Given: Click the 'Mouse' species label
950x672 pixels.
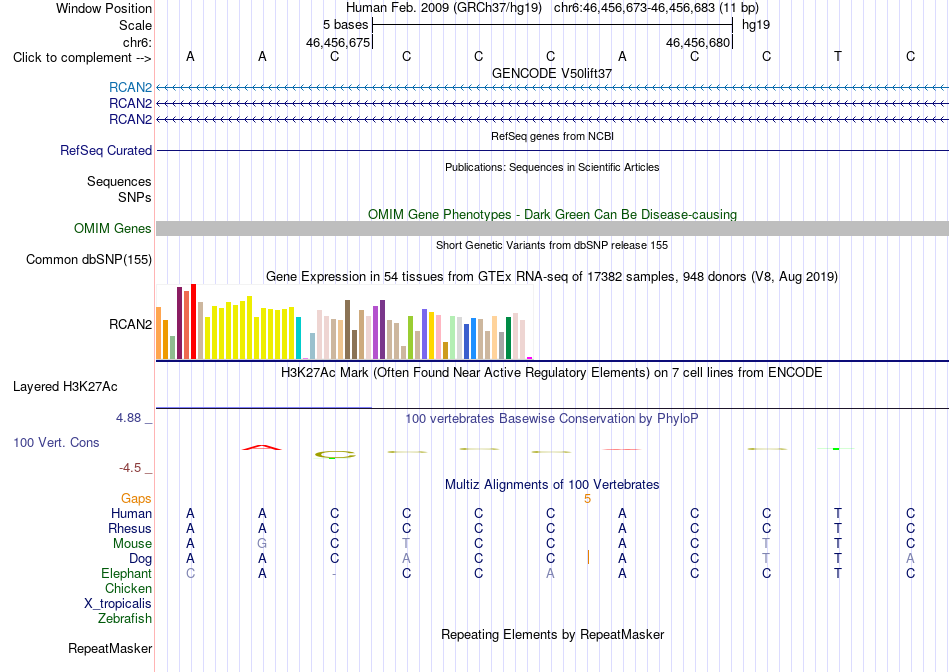Looking at the screenshot, I should tap(132, 544).
